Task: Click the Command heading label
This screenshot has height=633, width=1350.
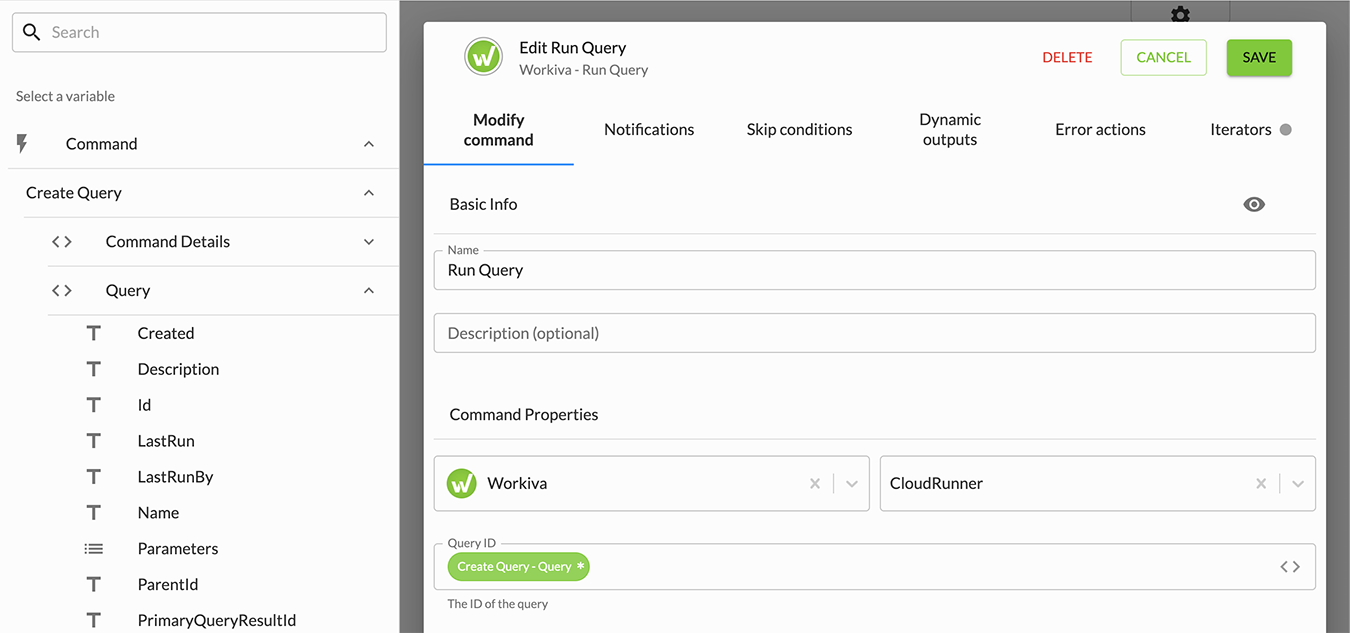Action: point(102,144)
